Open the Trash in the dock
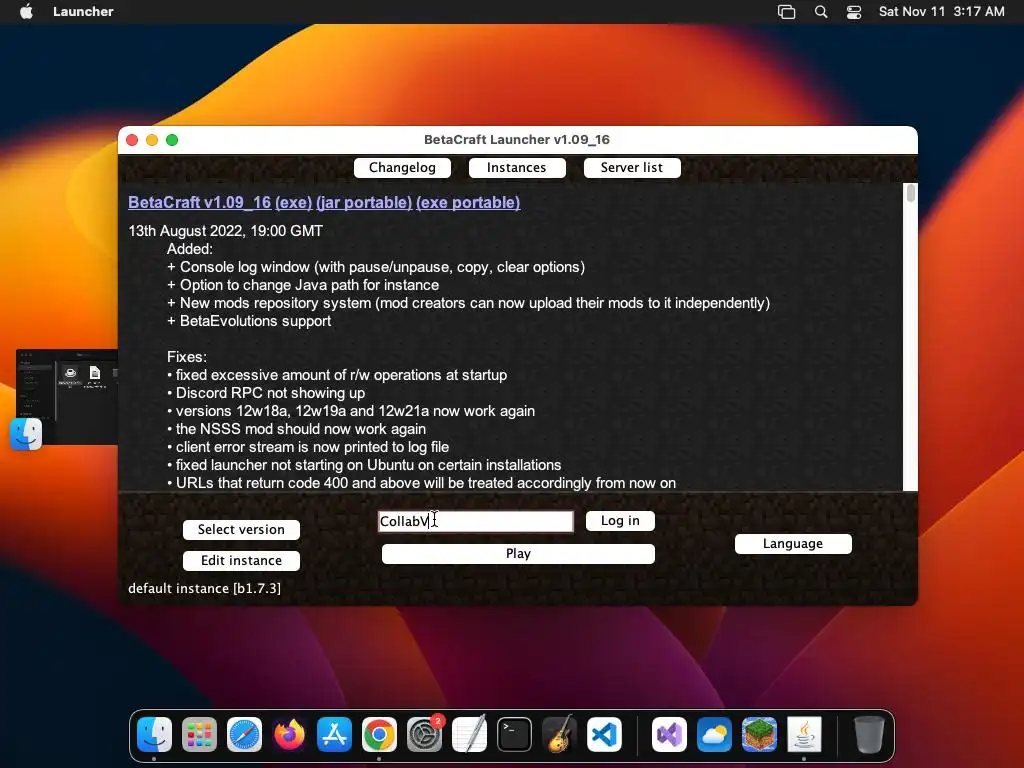The width and height of the screenshot is (1024, 768). point(869,735)
